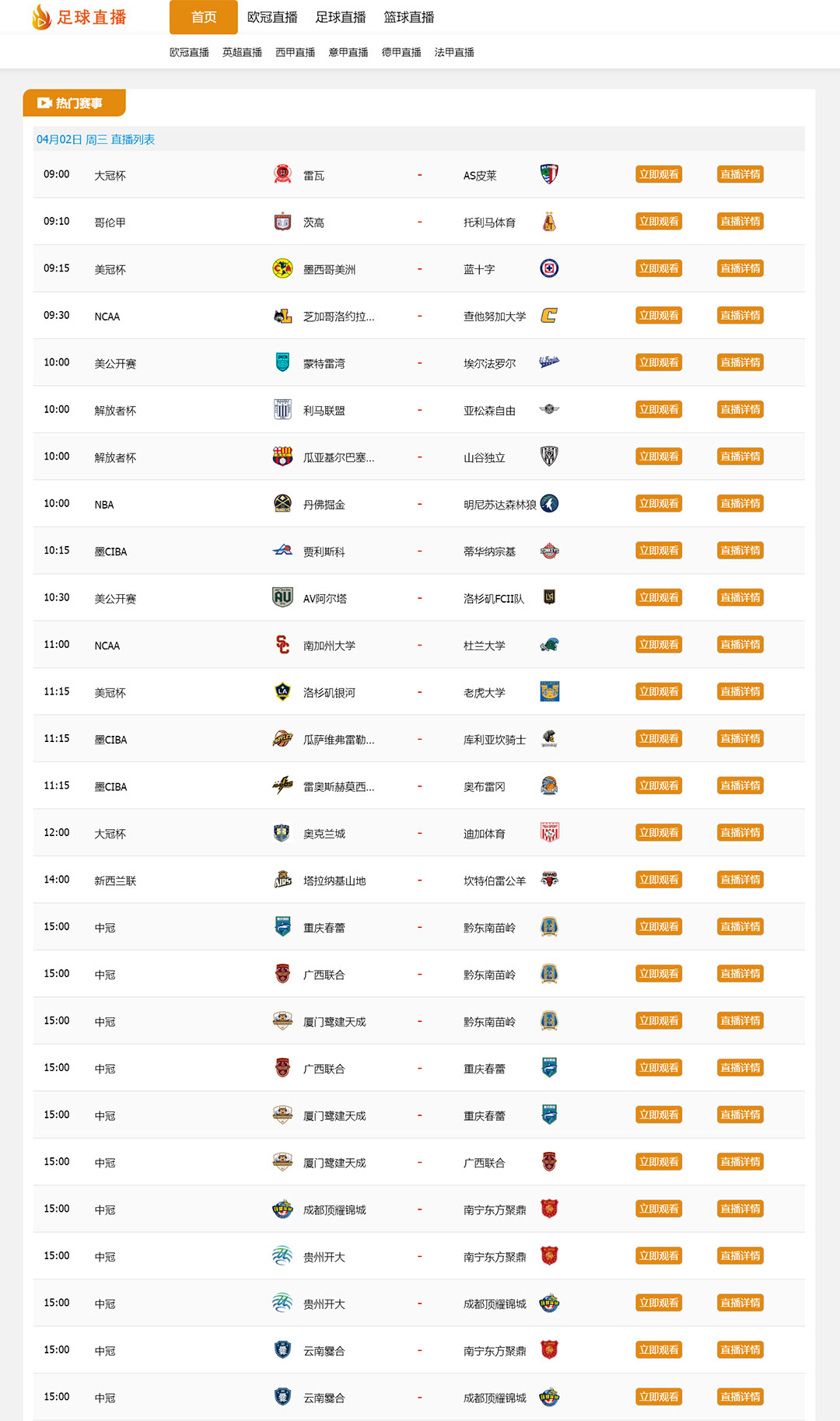Open the 首页 tab

coord(204,17)
